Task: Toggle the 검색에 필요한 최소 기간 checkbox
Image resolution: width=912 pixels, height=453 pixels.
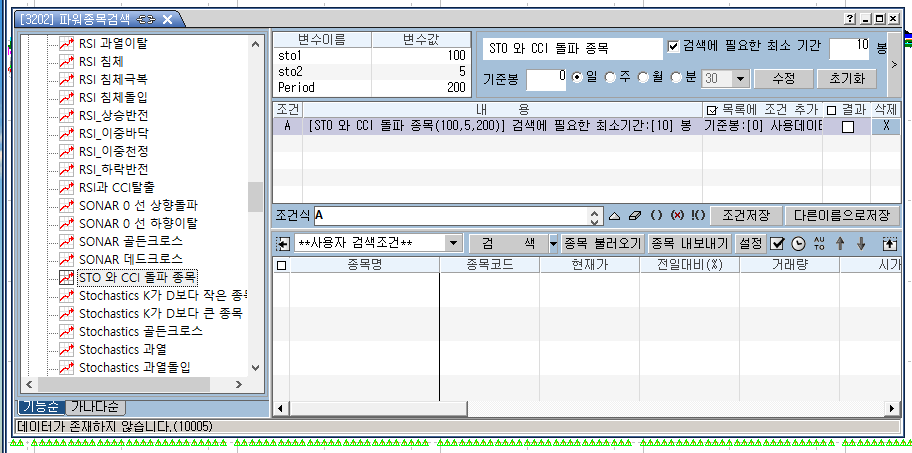Action: pyautogui.click(x=674, y=47)
